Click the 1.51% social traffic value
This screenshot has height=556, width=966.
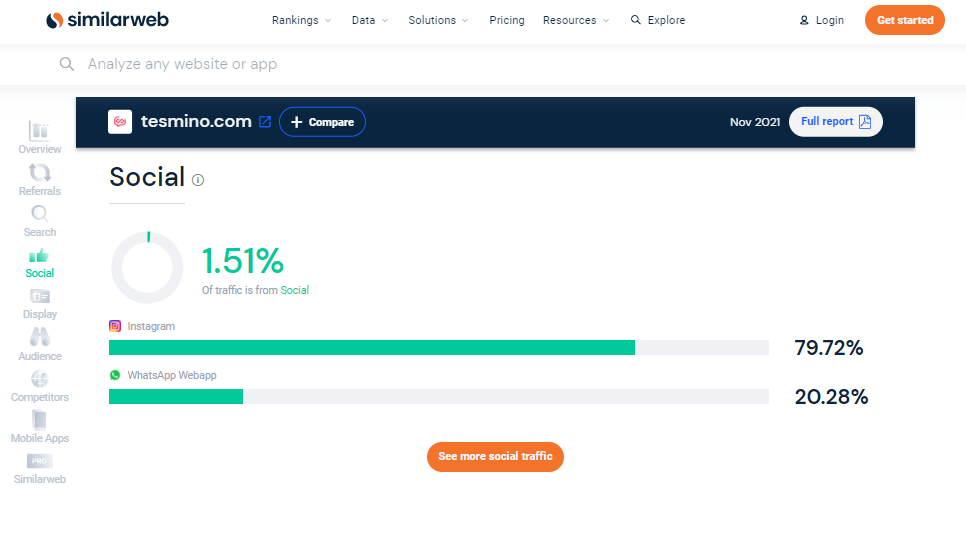pyautogui.click(x=243, y=261)
